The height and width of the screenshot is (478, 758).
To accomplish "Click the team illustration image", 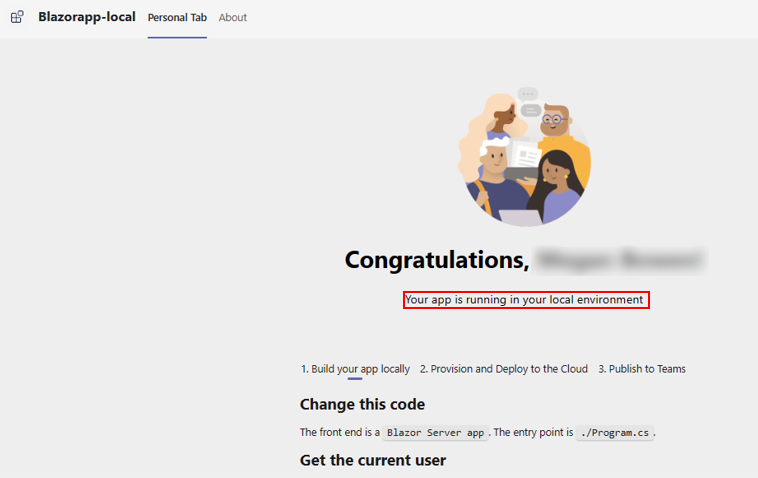I will pos(525,157).
